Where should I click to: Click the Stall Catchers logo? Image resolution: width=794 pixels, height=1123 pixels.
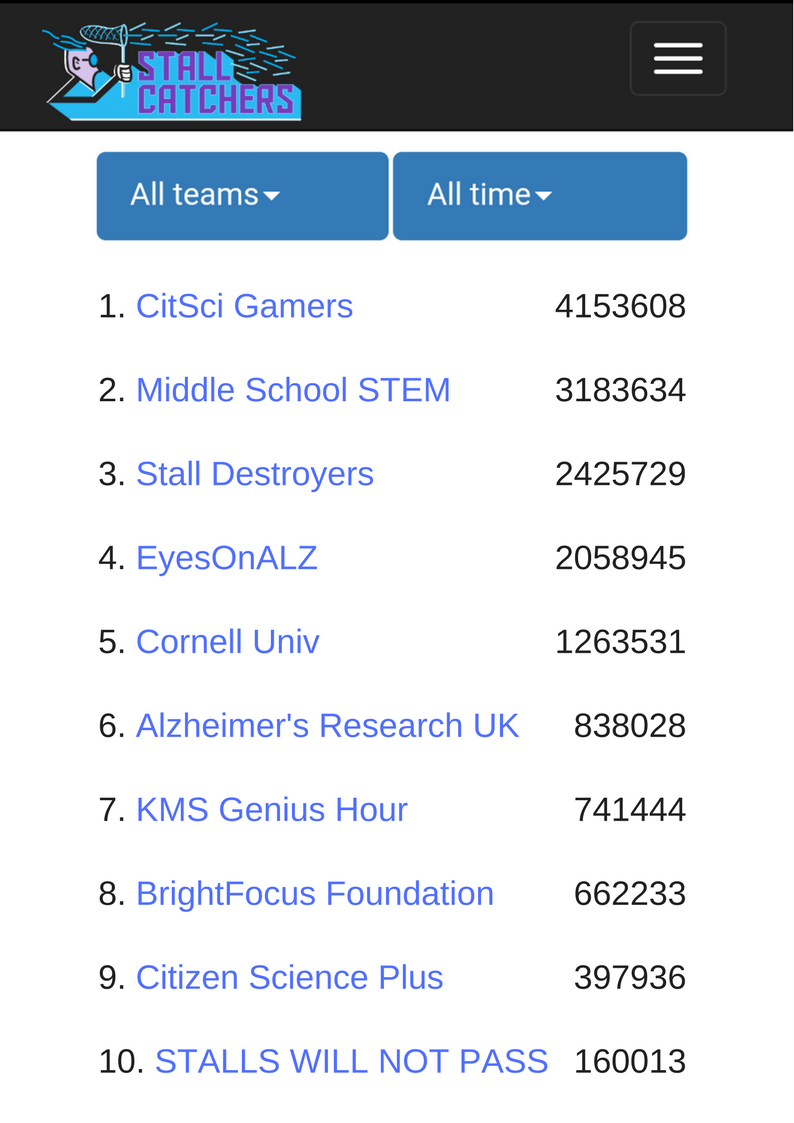point(172,70)
